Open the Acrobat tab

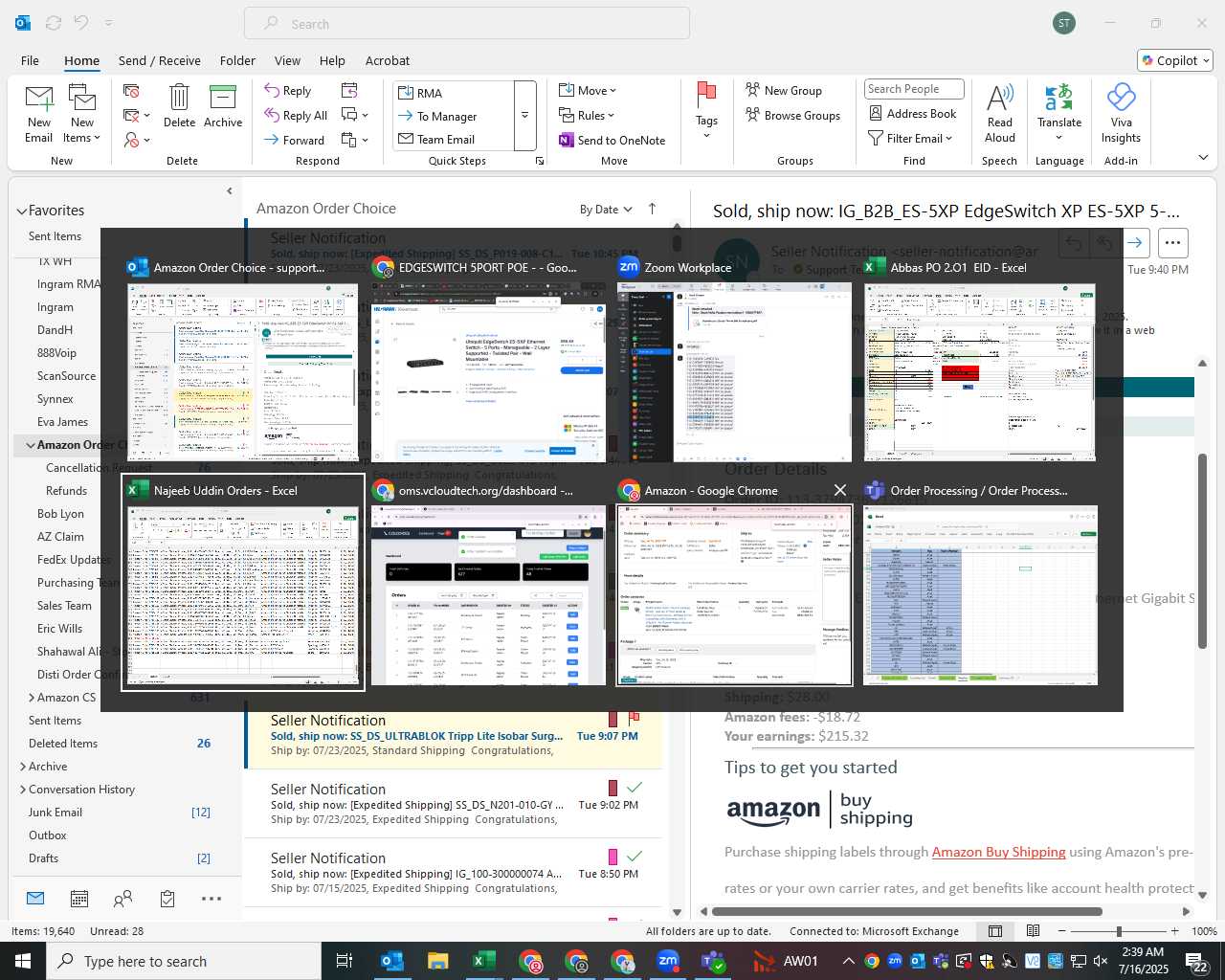(x=388, y=60)
